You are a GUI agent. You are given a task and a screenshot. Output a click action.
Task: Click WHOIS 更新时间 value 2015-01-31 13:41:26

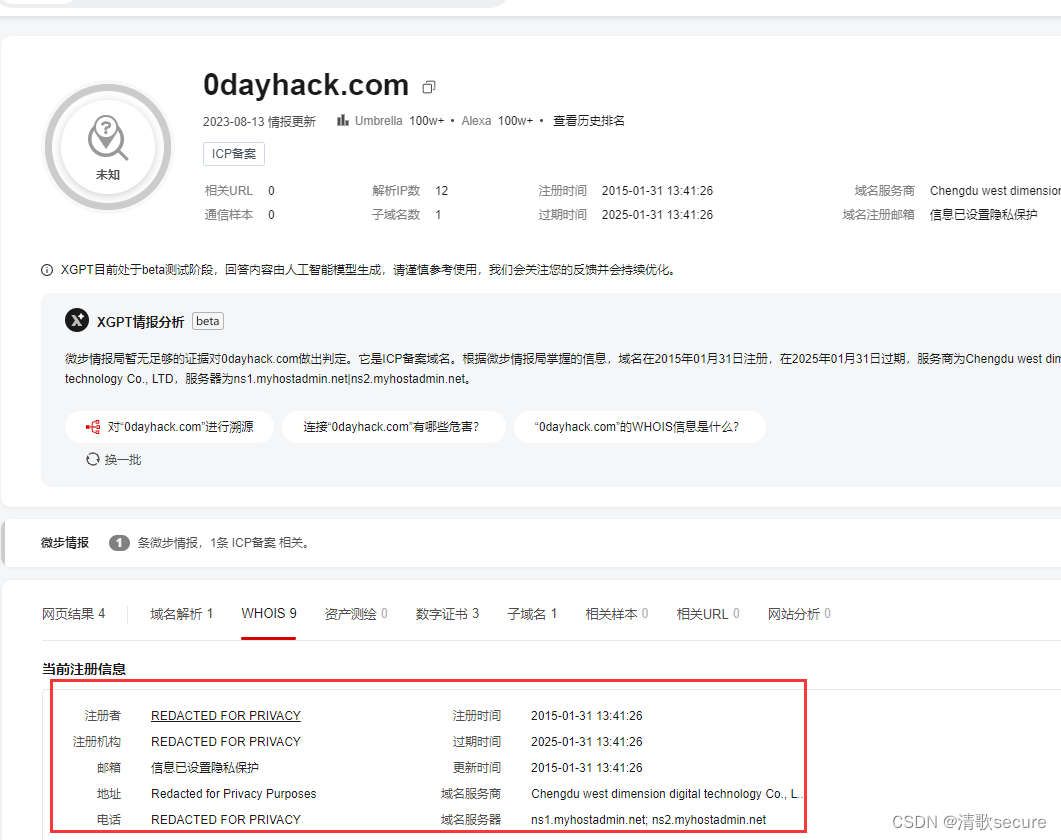pyautogui.click(x=587, y=768)
